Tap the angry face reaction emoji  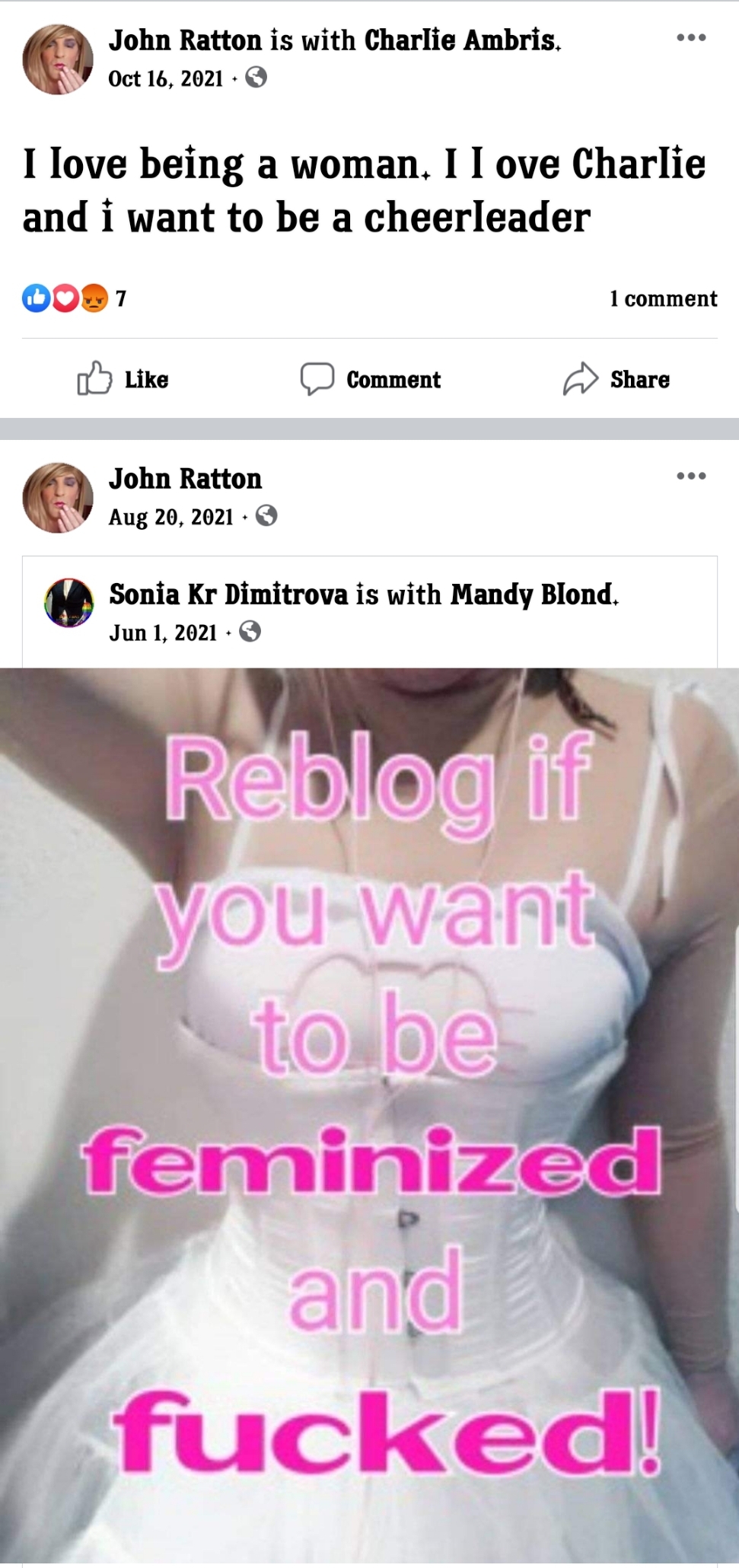(94, 298)
